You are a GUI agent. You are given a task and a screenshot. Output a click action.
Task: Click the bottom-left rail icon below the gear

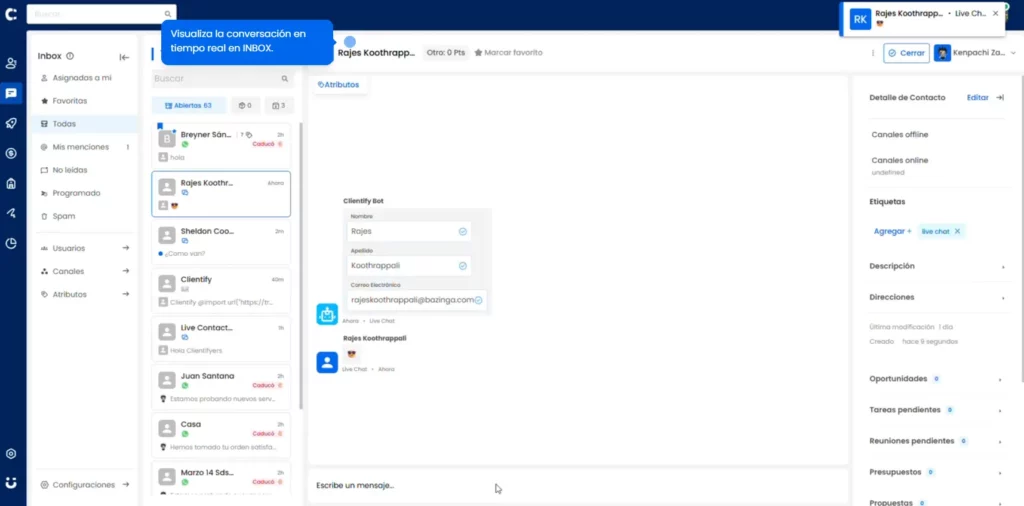[11, 483]
